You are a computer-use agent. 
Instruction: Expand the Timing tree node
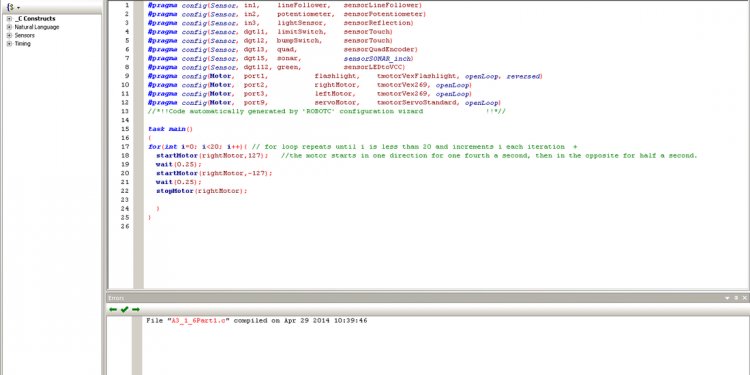9,44
